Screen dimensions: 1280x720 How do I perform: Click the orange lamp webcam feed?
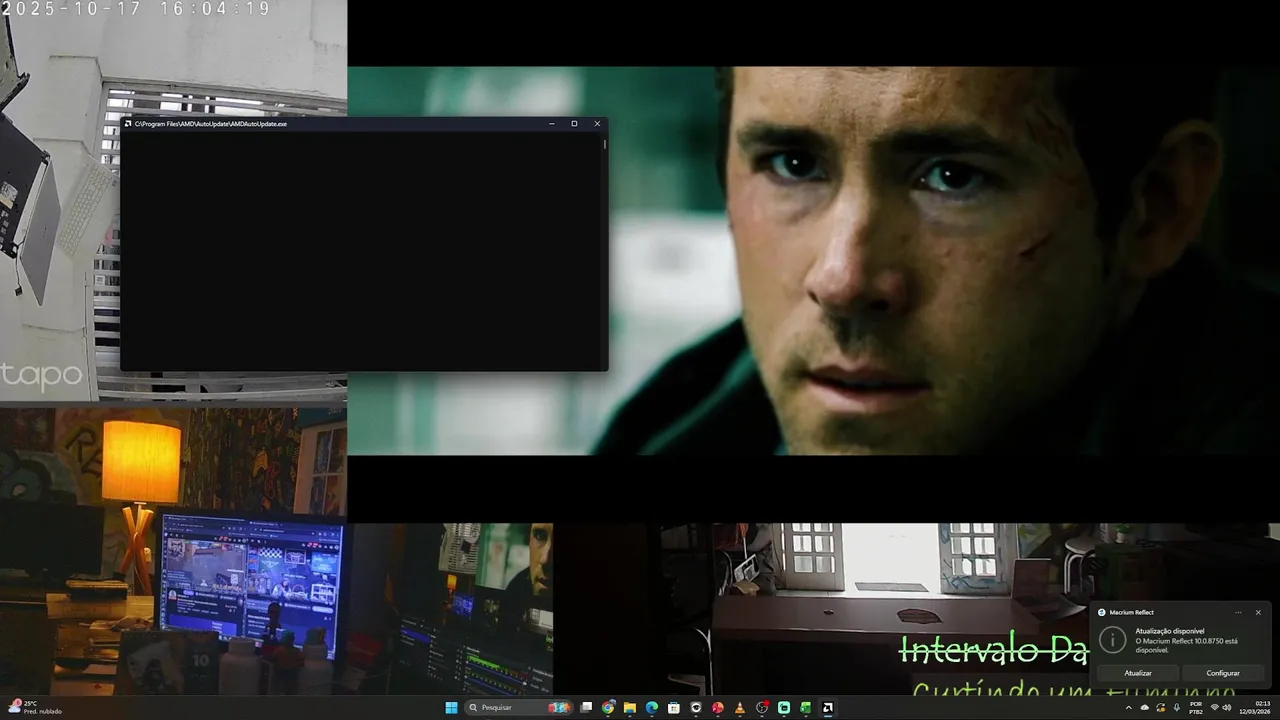pos(173,551)
